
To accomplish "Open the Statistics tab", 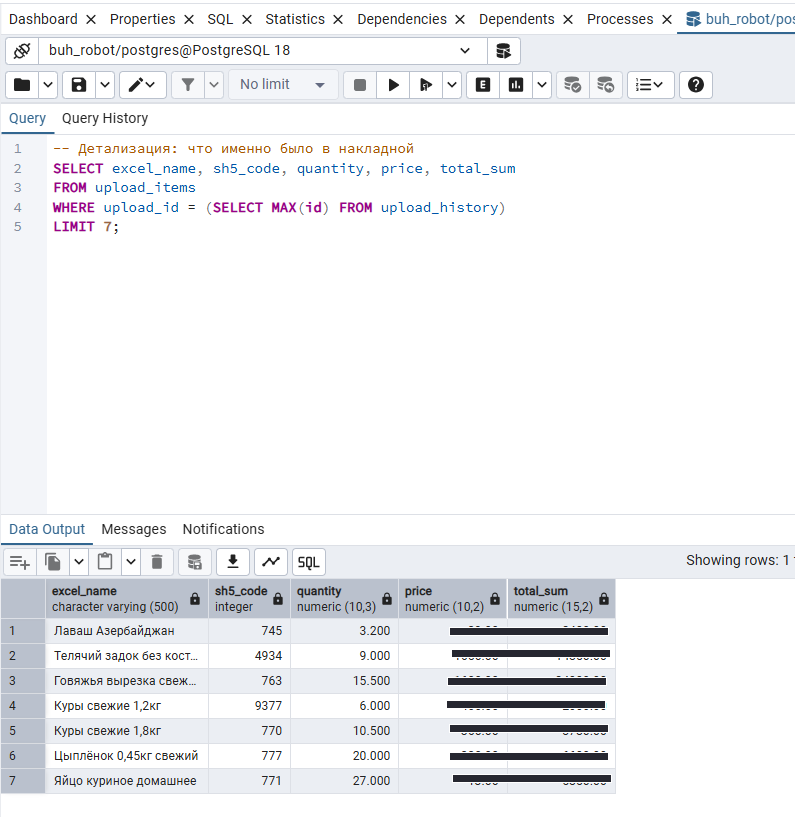I will (x=295, y=19).
